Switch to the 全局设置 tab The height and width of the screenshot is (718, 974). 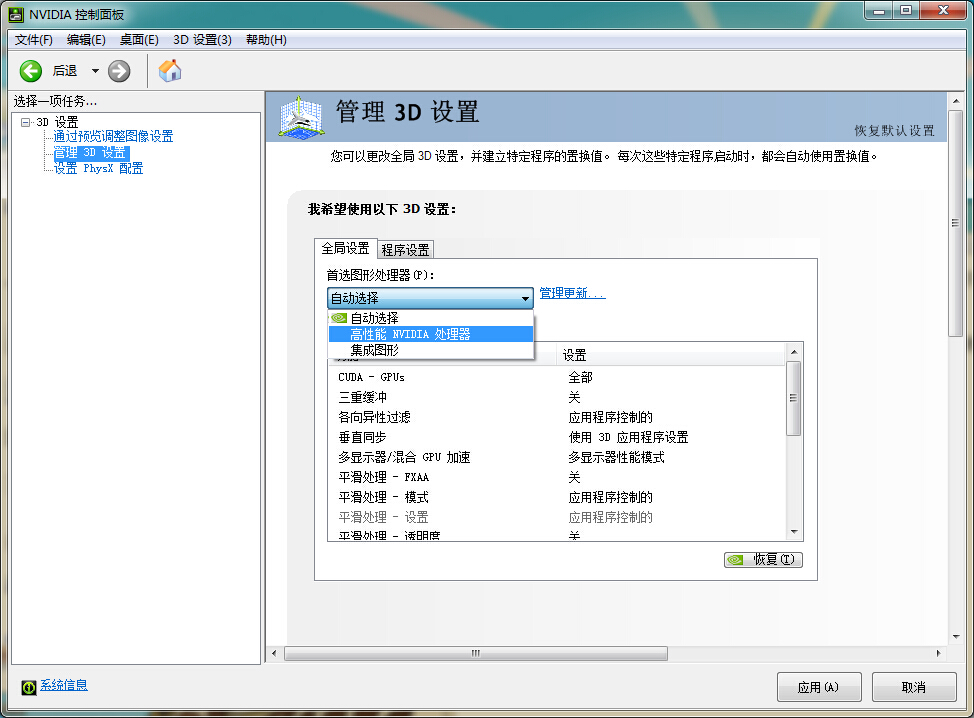345,248
